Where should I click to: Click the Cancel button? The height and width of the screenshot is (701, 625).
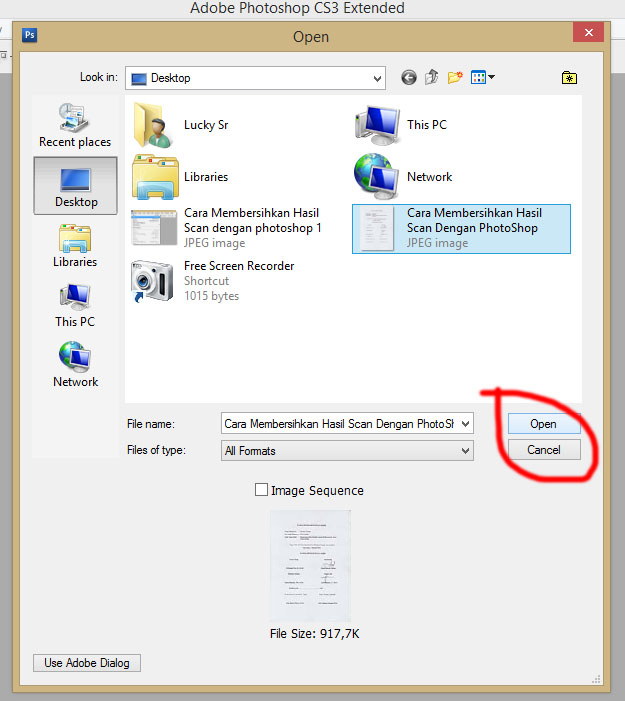(544, 449)
